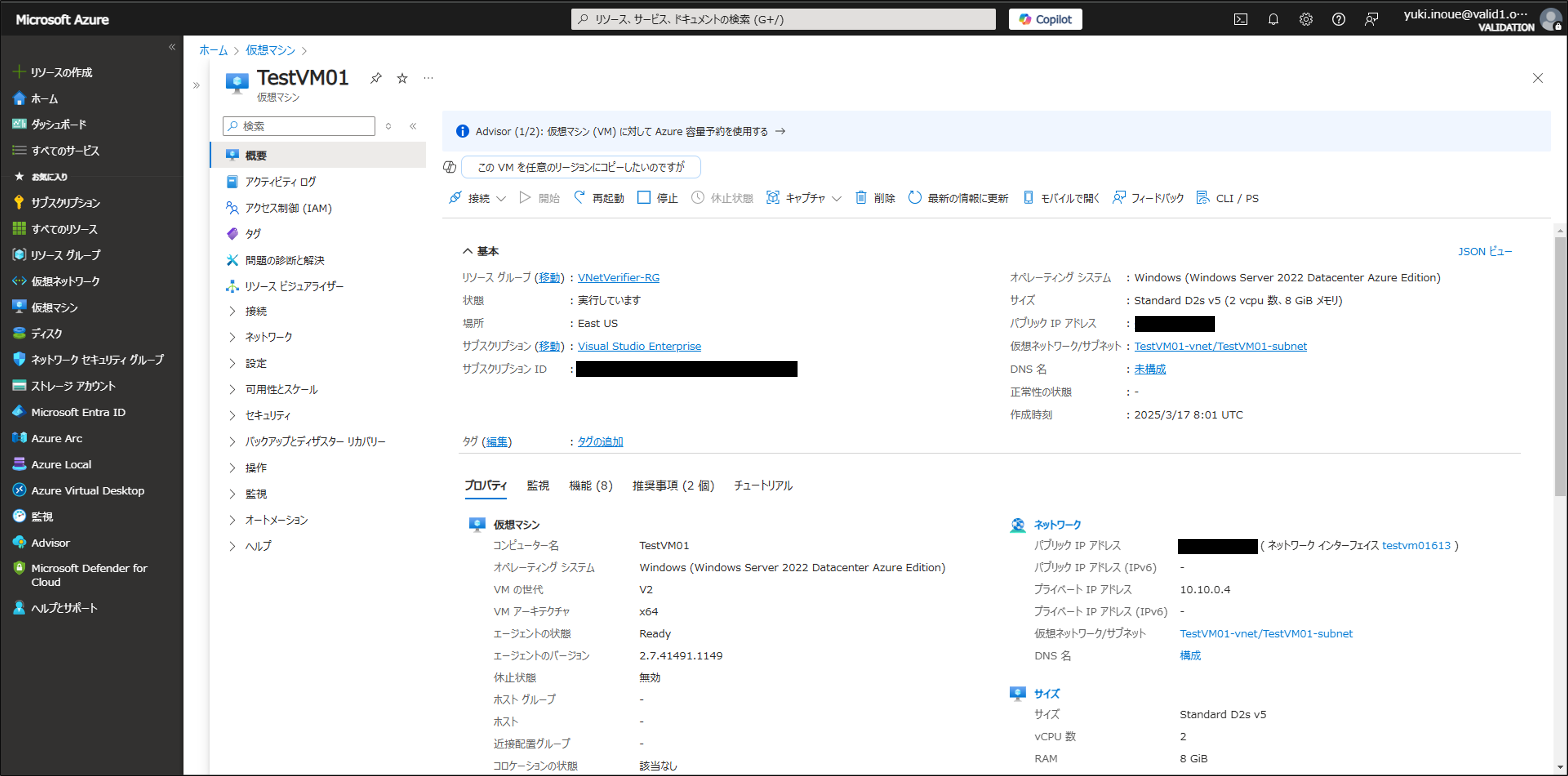Open CLI / PS command
The width and height of the screenshot is (1568, 776).
click(1228, 198)
